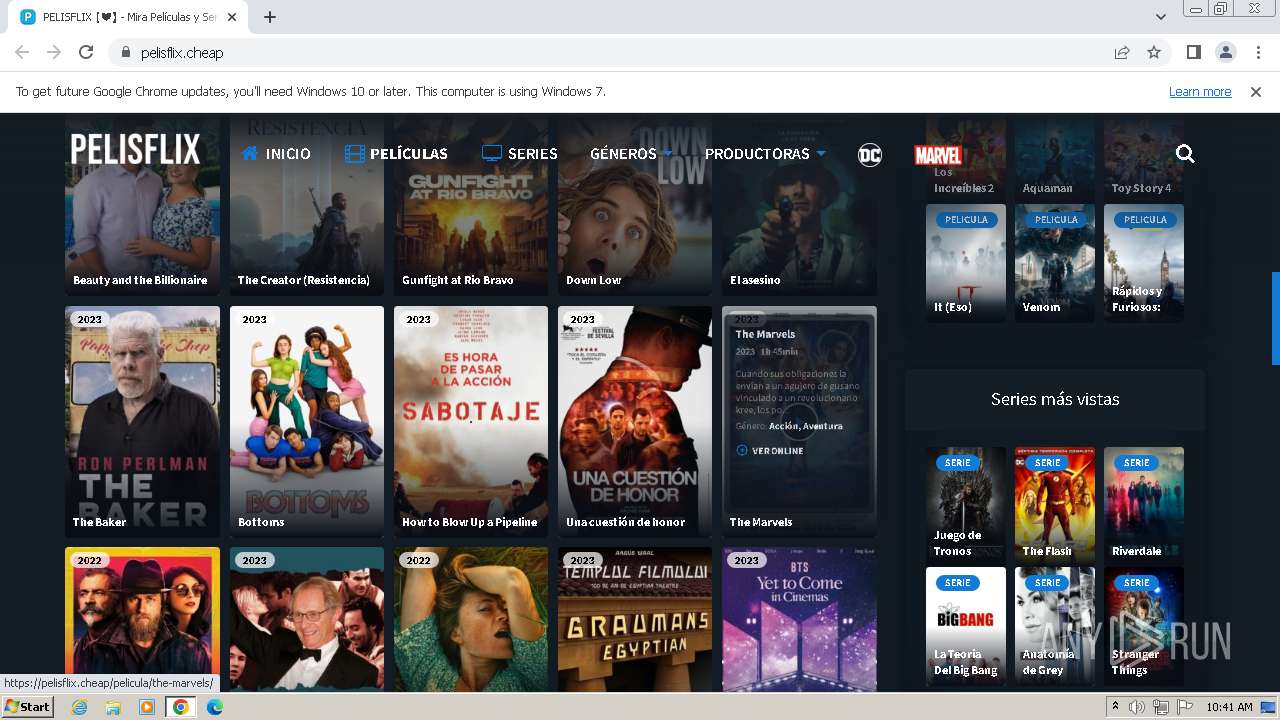Open the SERIES section
Screen dimensions: 1280x720
click(520, 154)
